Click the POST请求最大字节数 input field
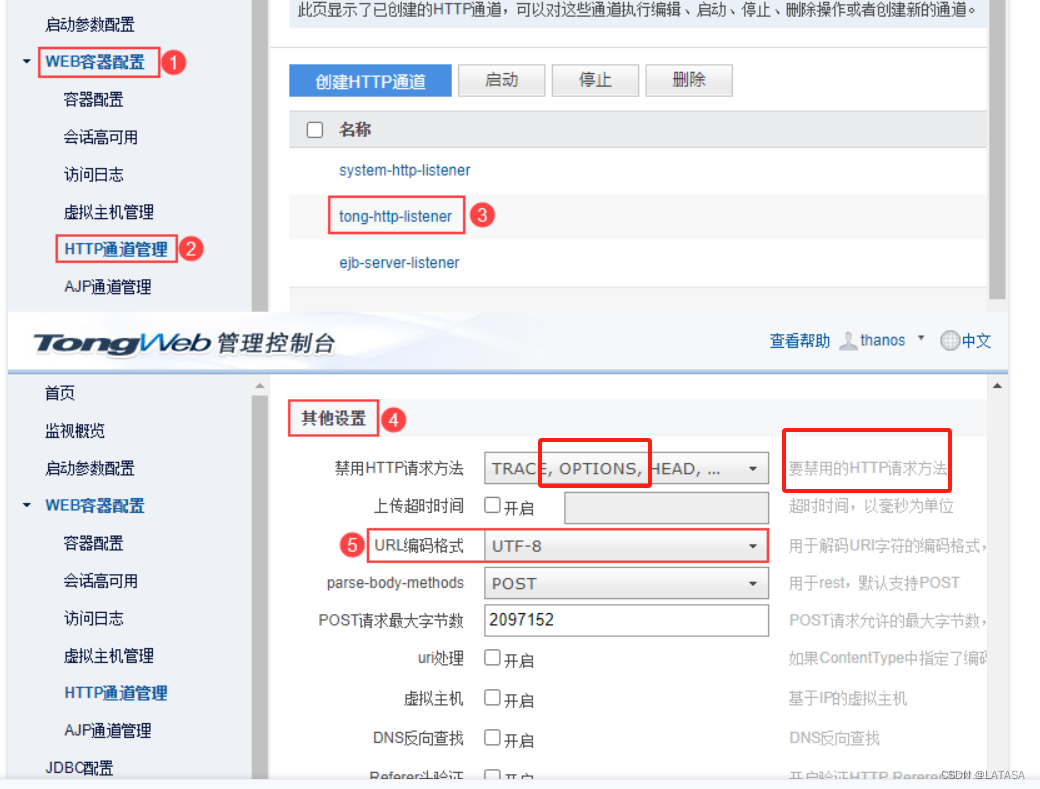 click(x=626, y=620)
